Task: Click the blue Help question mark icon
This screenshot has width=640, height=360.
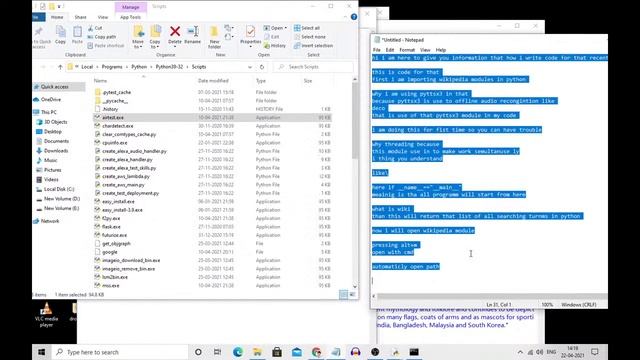Action: [x=354, y=17]
